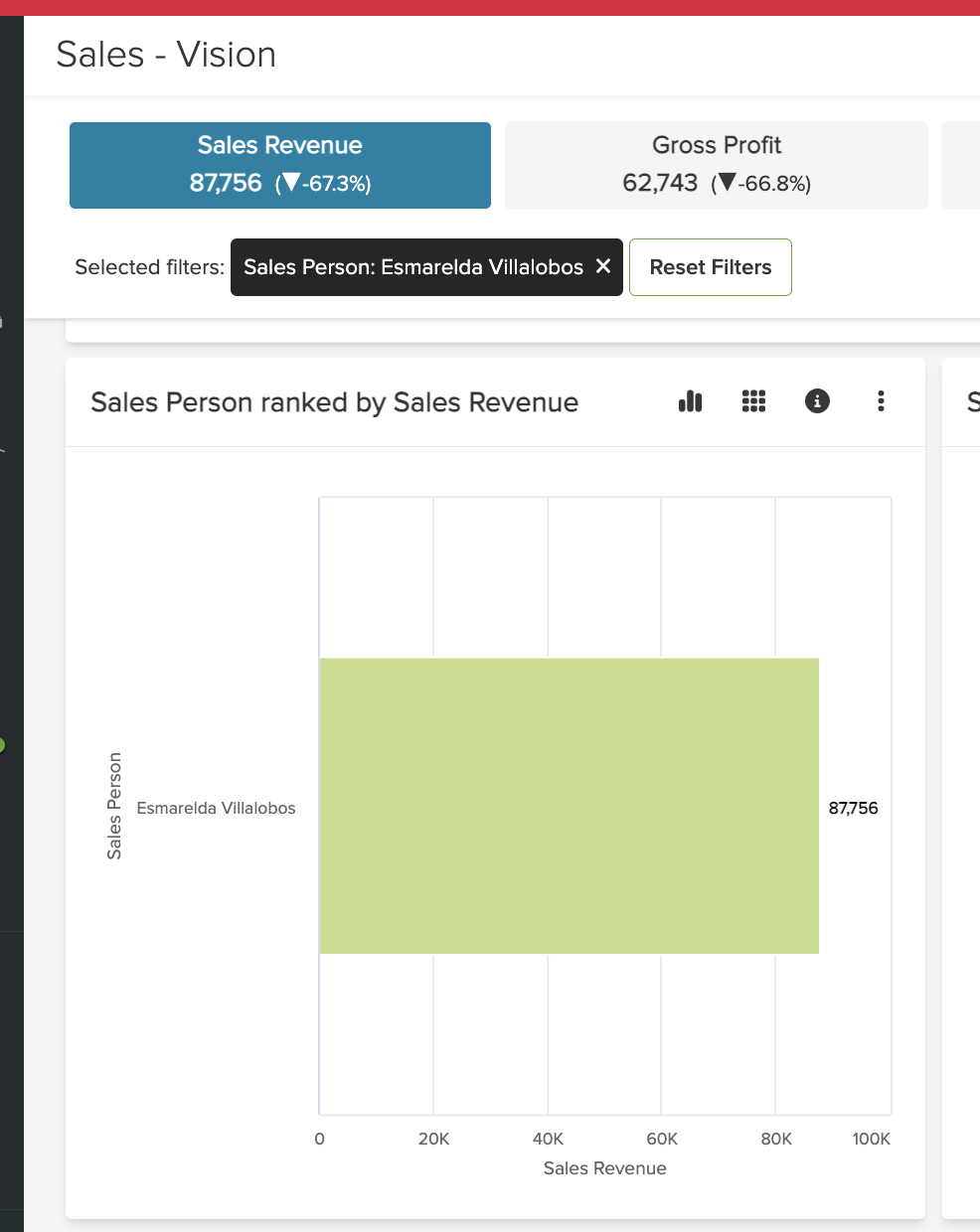
Task: Click the 'Sales Person ranked by Sales Revenue' title
Action: click(x=334, y=402)
